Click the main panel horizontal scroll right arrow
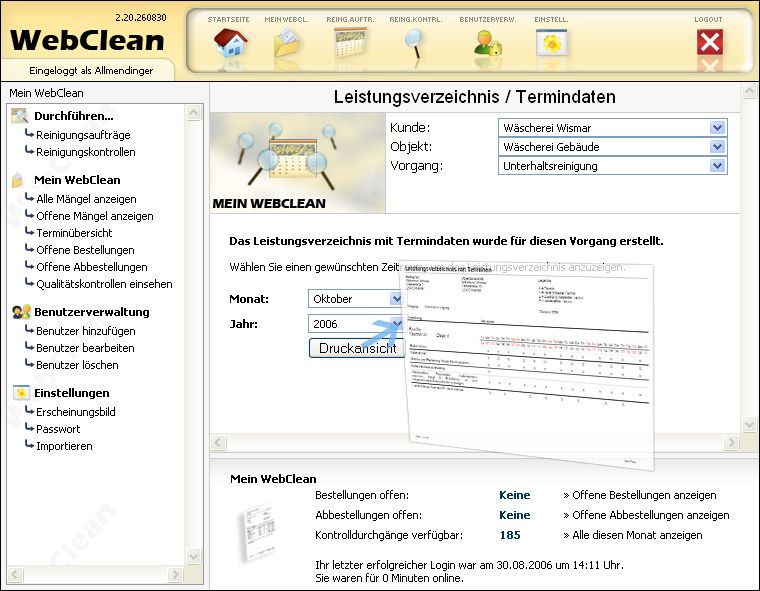The image size is (760, 591). 731,442
